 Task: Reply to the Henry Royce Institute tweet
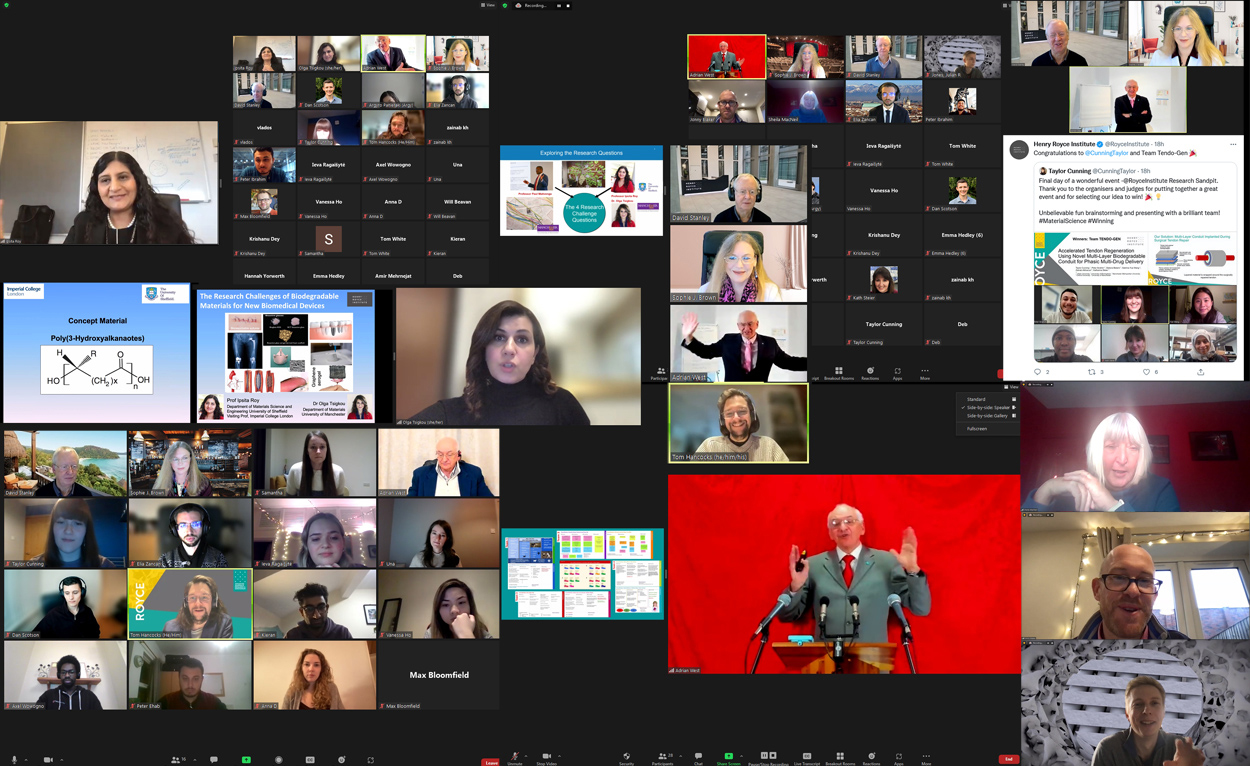tap(1037, 372)
